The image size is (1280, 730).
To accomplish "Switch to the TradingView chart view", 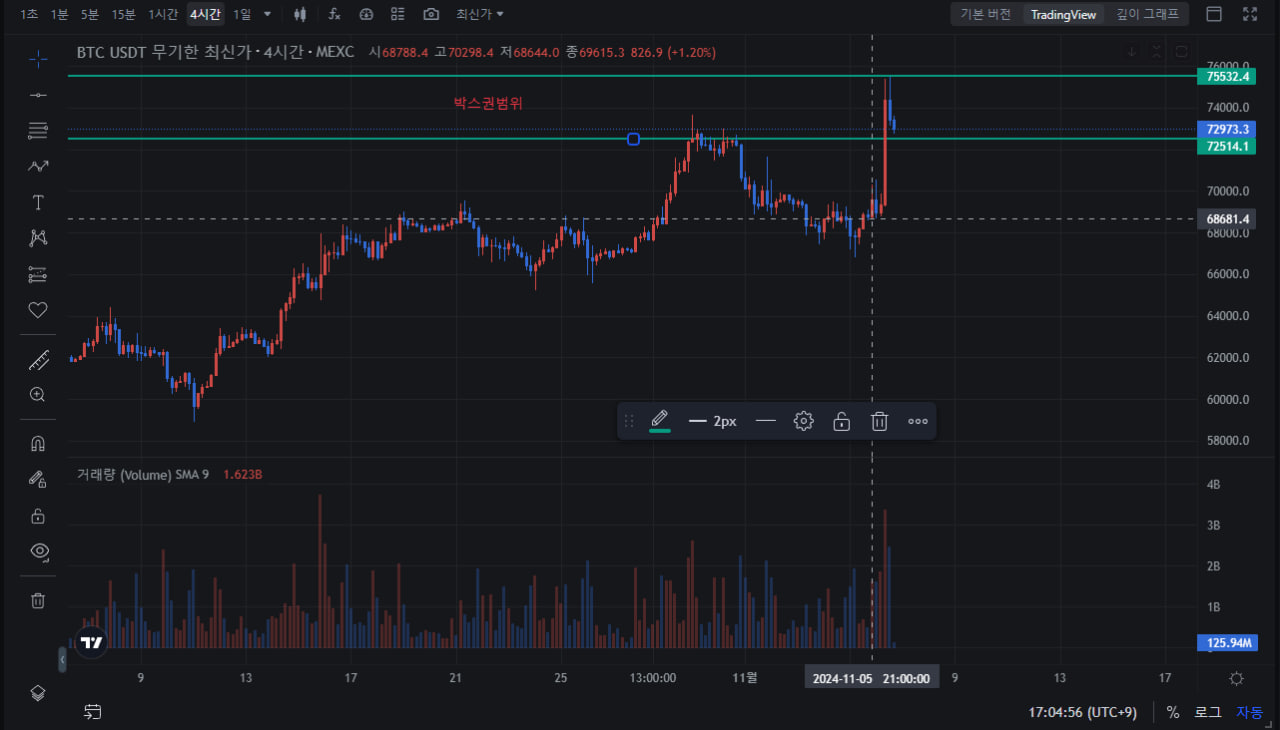I will tap(1063, 14).
